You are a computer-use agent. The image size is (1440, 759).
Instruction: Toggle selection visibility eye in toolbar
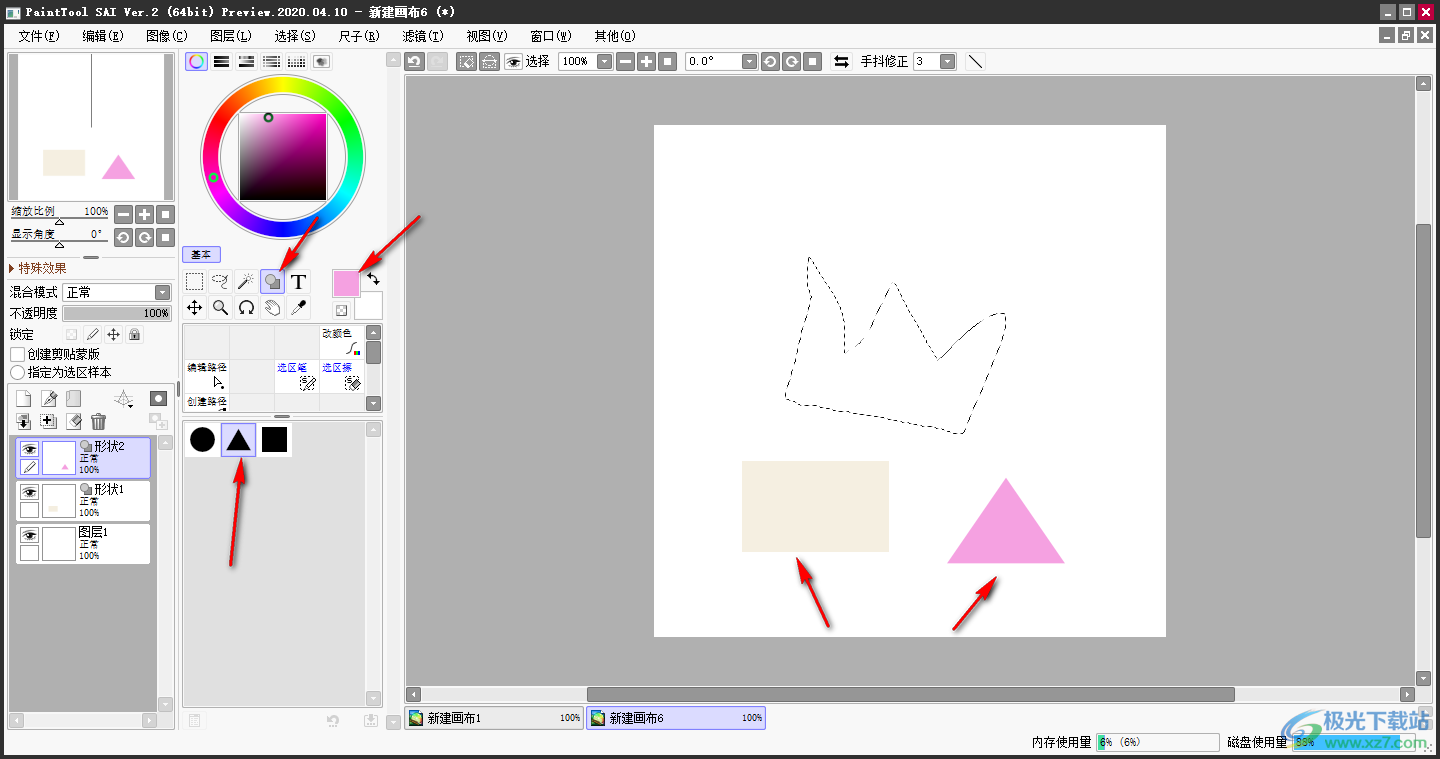coord(513,61)
